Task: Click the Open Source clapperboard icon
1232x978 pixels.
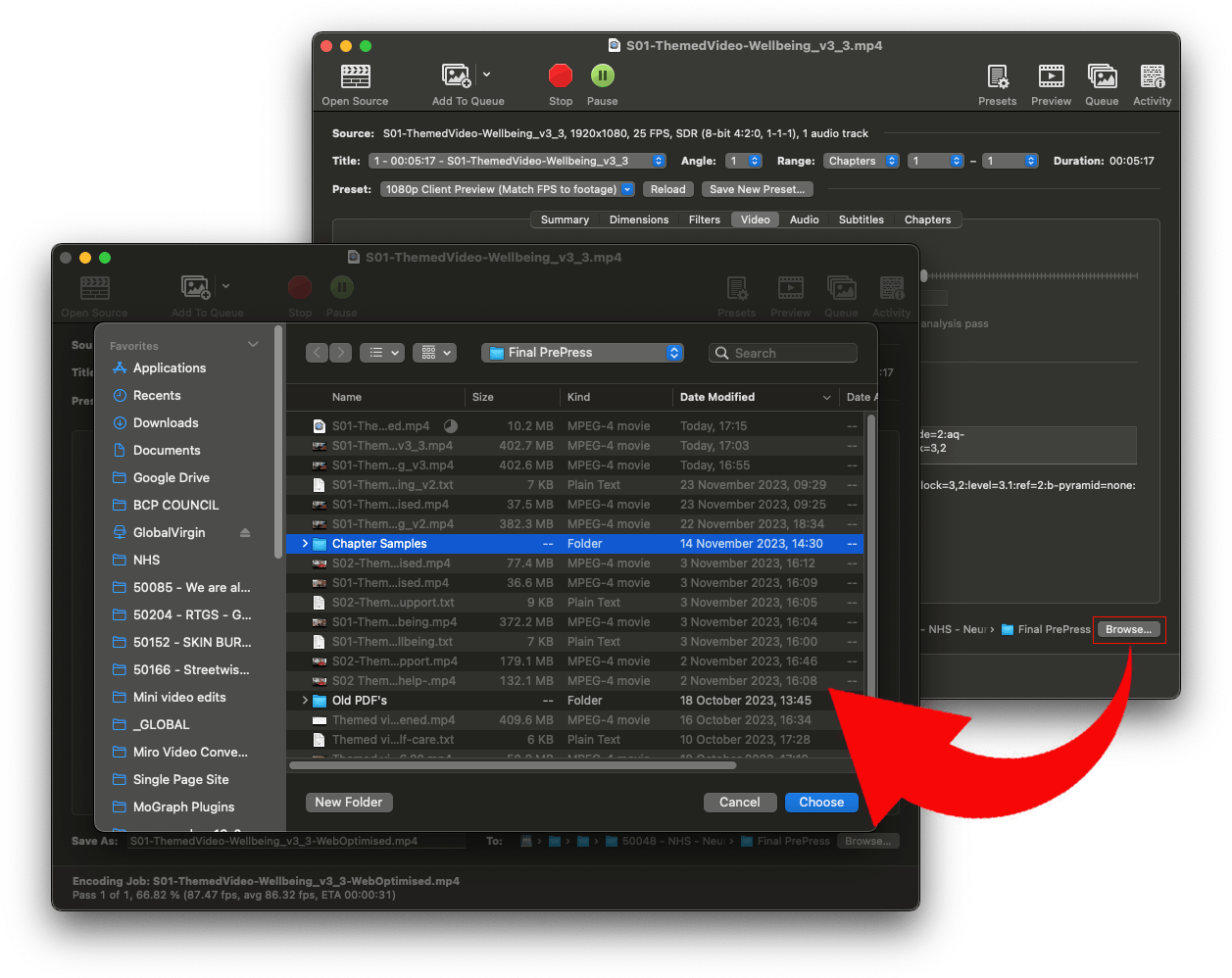Action: [355, 76]
